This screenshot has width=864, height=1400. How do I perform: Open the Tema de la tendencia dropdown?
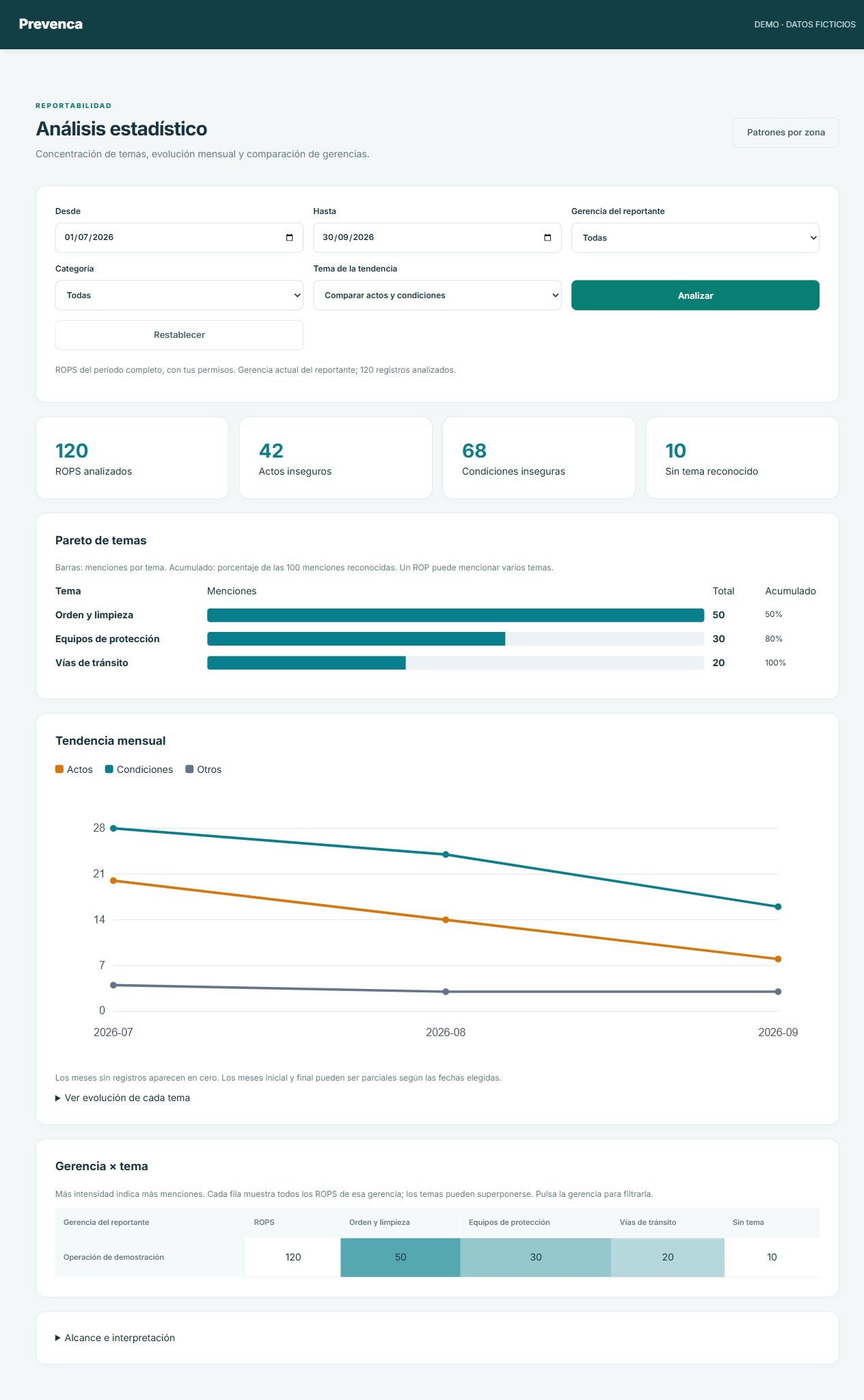click(437, 295)
